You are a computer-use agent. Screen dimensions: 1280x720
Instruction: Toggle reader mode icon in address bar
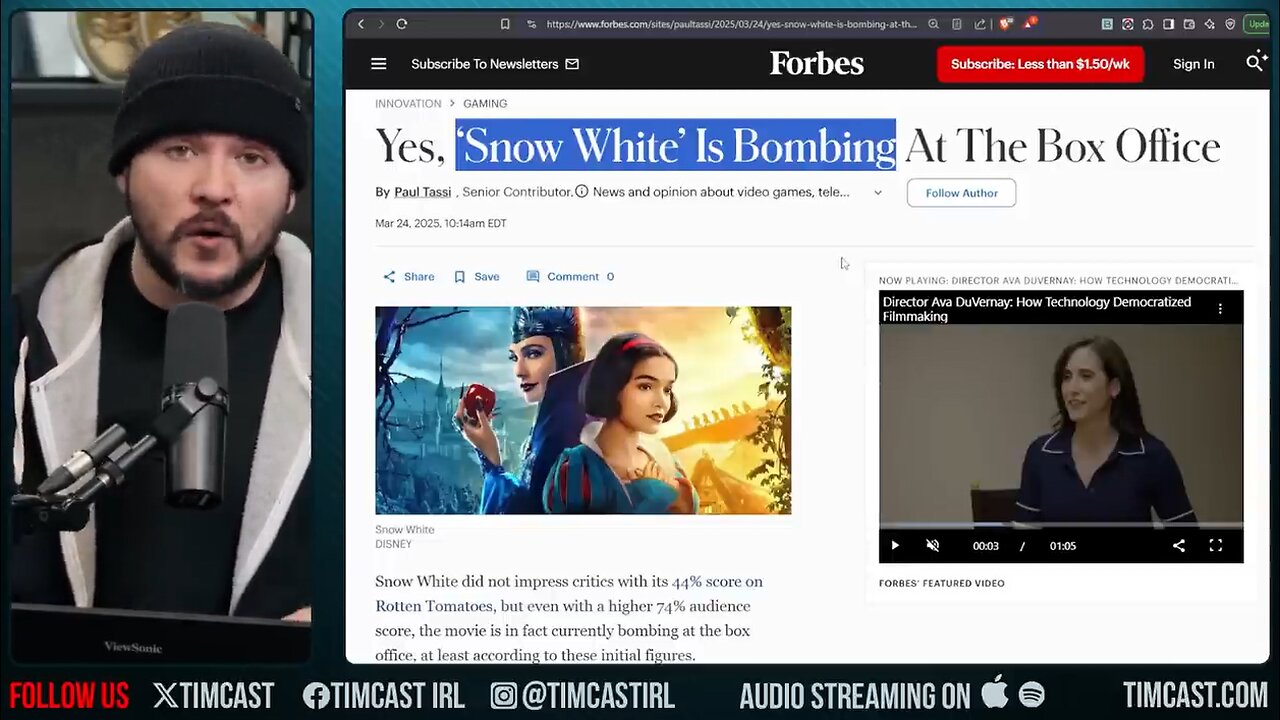pyautogui.click(x=957, y=24)
